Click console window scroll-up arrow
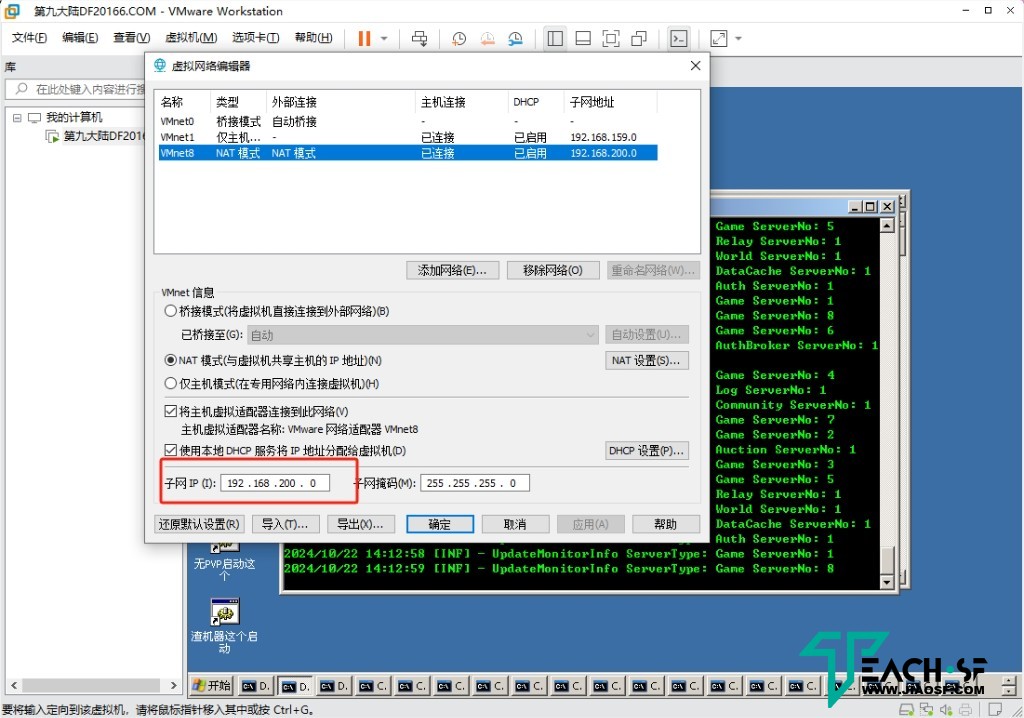 (886, 226)
